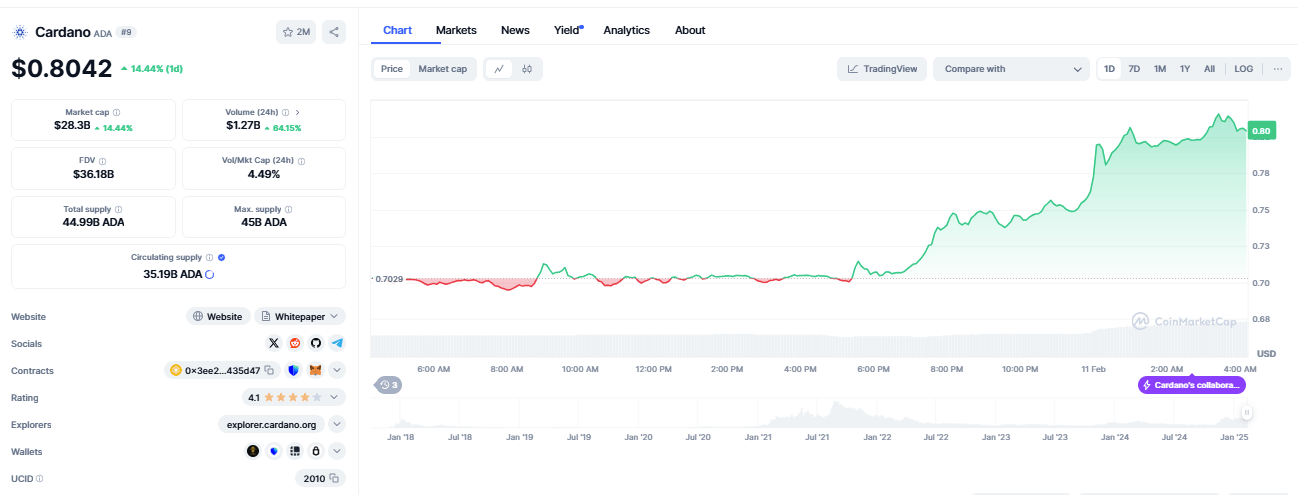This screenshot has height=495, width=1298.
Task: Enable LOG scale on chart
Action: tap(1243, 69)
